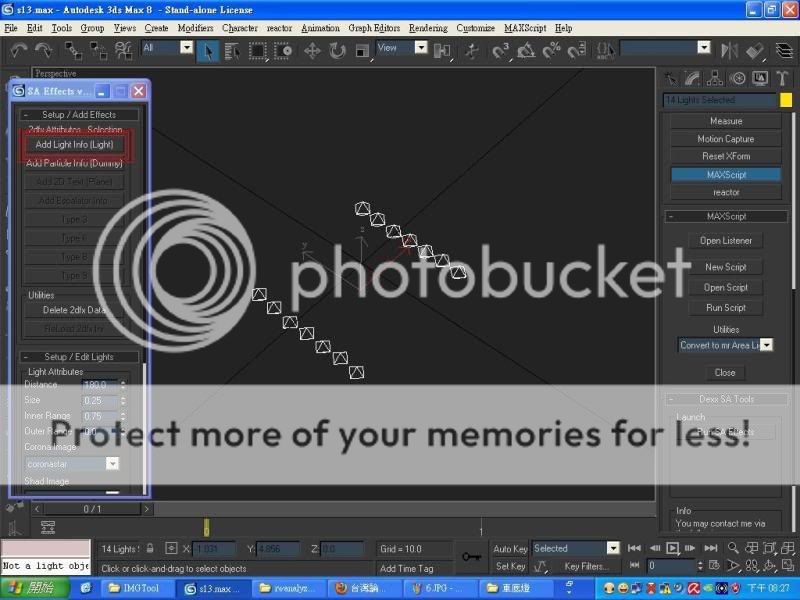Click the Undo arrow in main toolbar
This screenshot has height=600, width=800.
(x=17, y=49)
